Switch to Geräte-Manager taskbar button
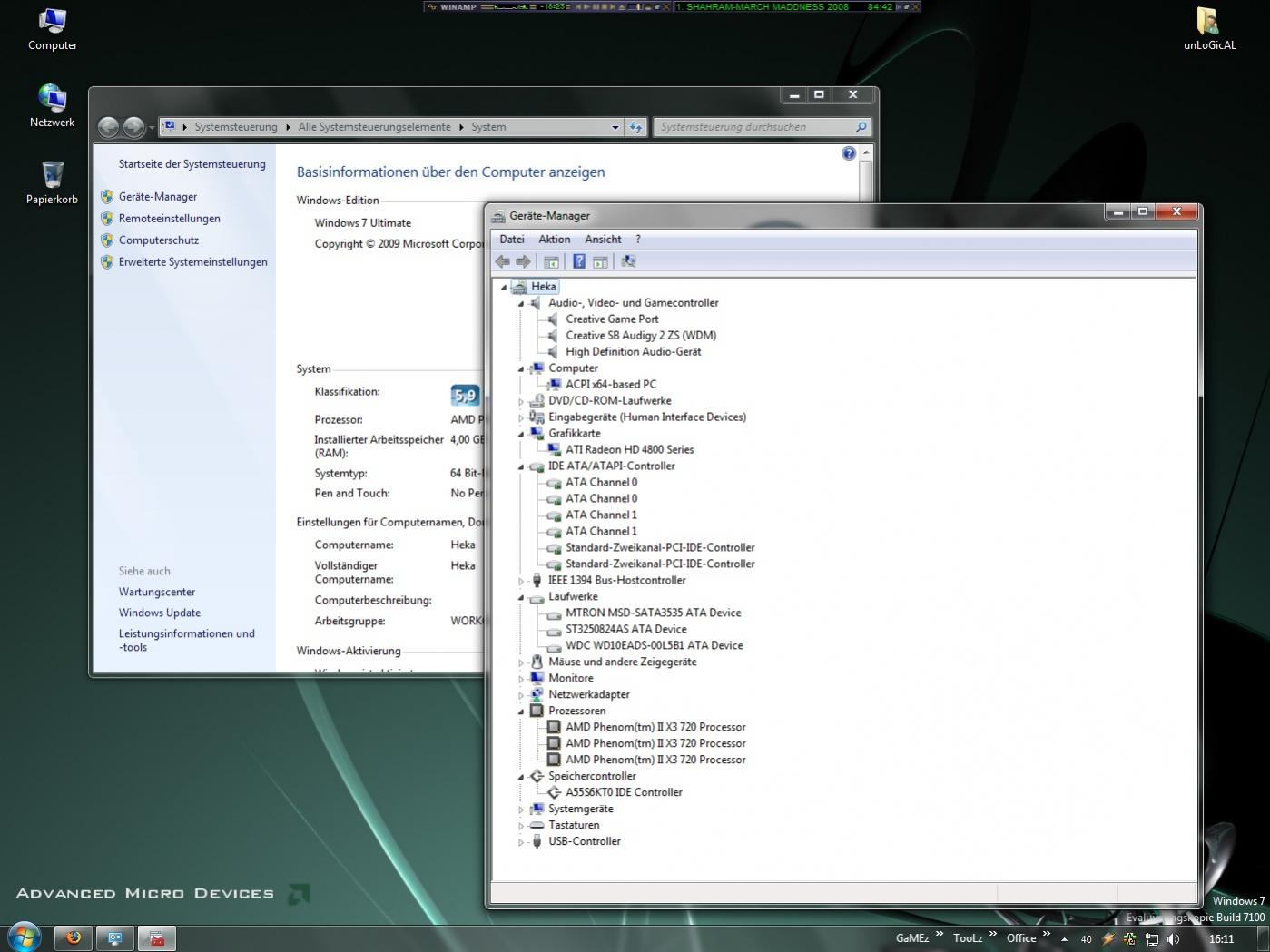1270x952 pixels. pos(157,938)
